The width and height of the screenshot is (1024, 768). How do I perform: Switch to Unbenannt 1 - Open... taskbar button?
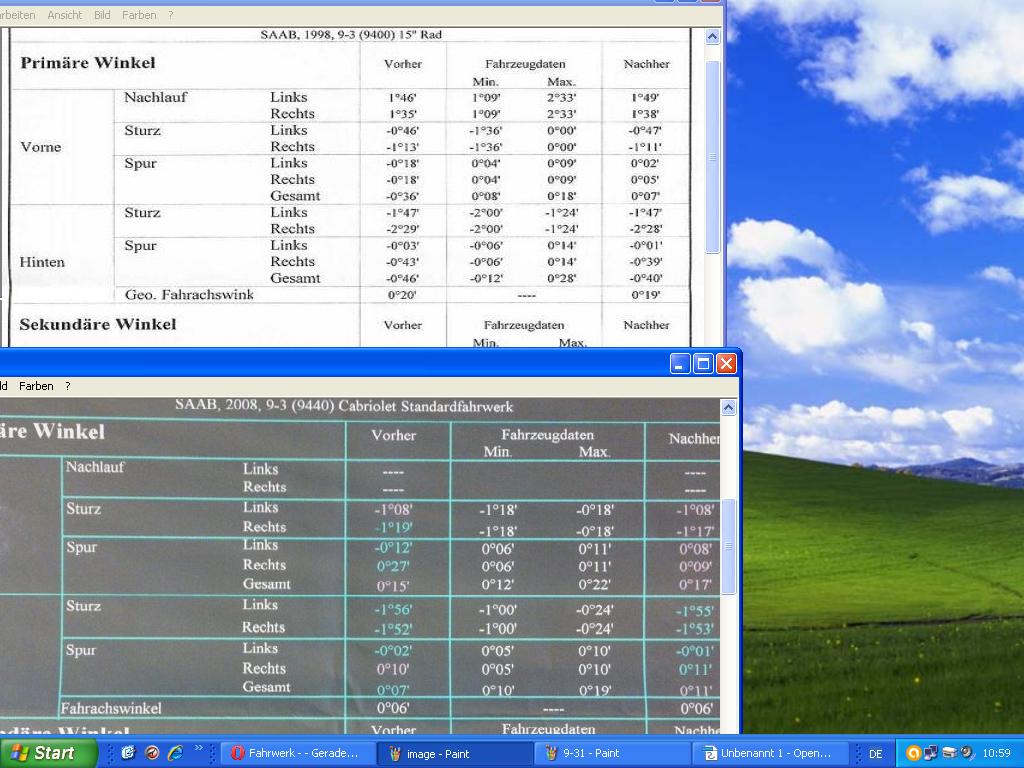769,753
